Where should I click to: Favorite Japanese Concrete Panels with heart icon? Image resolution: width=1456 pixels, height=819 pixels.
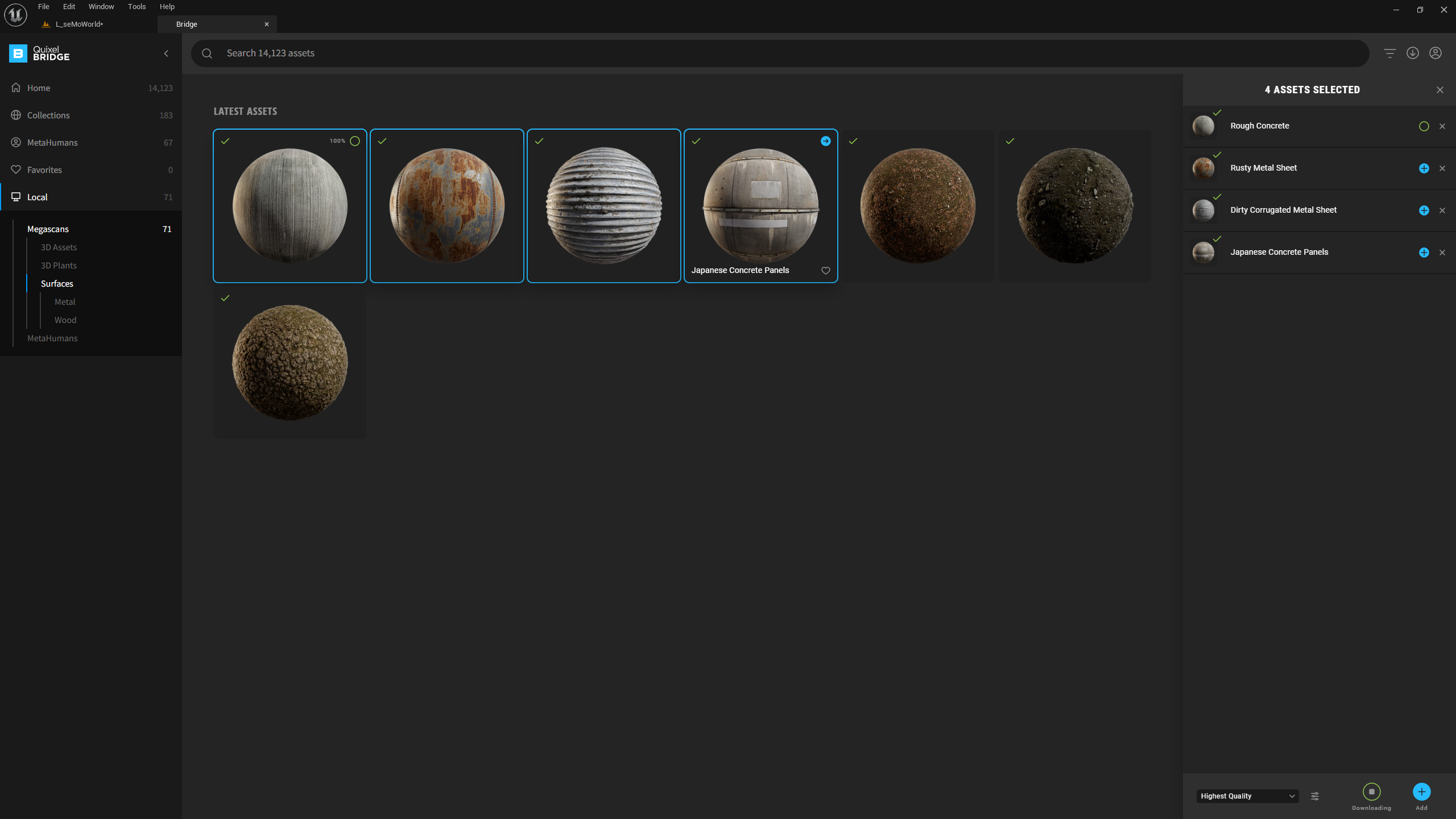(825, 271)
